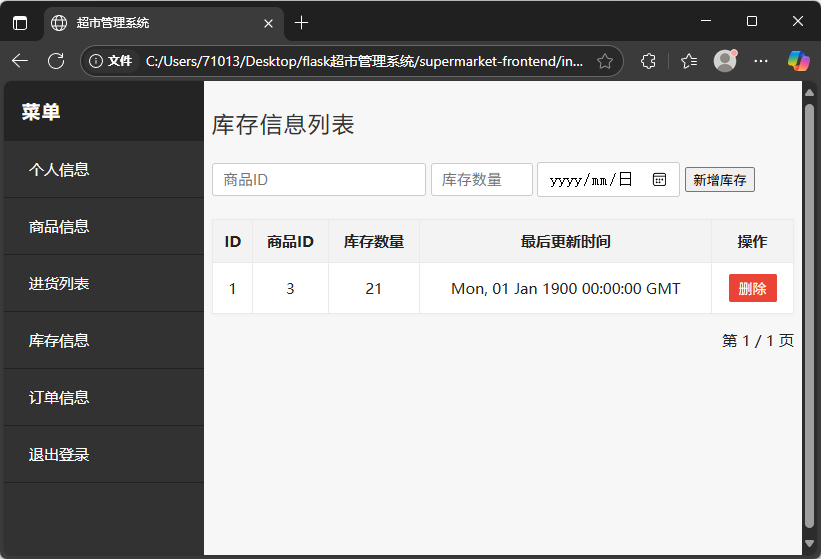The height and width of the screenshot is (559, 821).
Task: Reload the page with refresh icon
Action: pyautogui.click(x=56, y=61)
